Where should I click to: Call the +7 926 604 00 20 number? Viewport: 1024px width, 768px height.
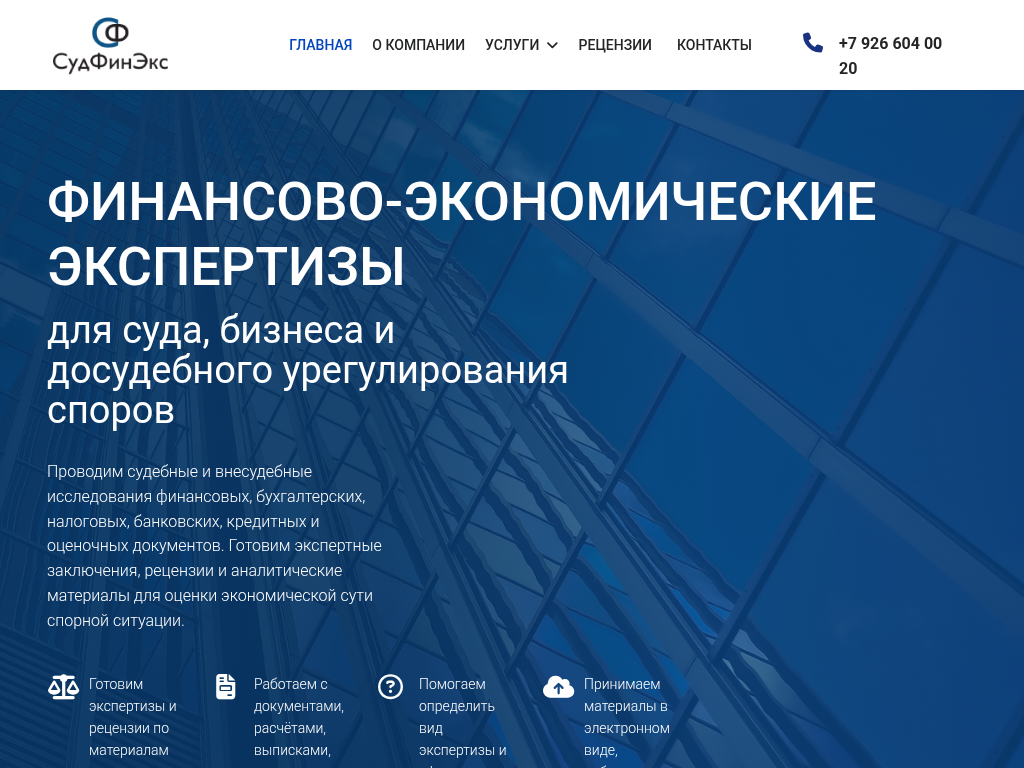pos(890,56)
